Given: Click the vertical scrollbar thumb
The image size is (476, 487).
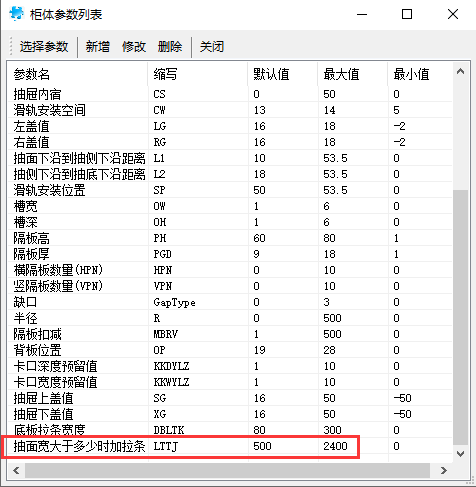Looking at the screenshot, I should click(x=460, y=317).
